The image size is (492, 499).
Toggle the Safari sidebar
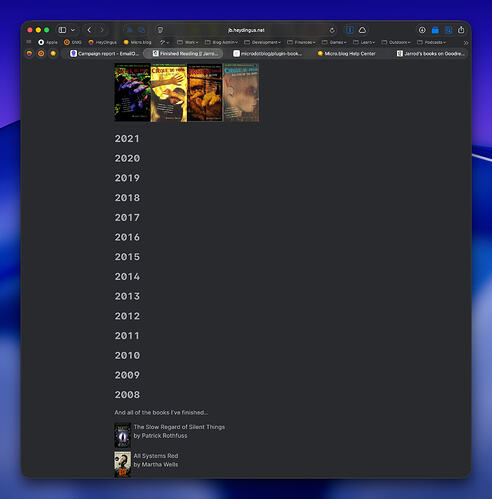coord(62,30)
